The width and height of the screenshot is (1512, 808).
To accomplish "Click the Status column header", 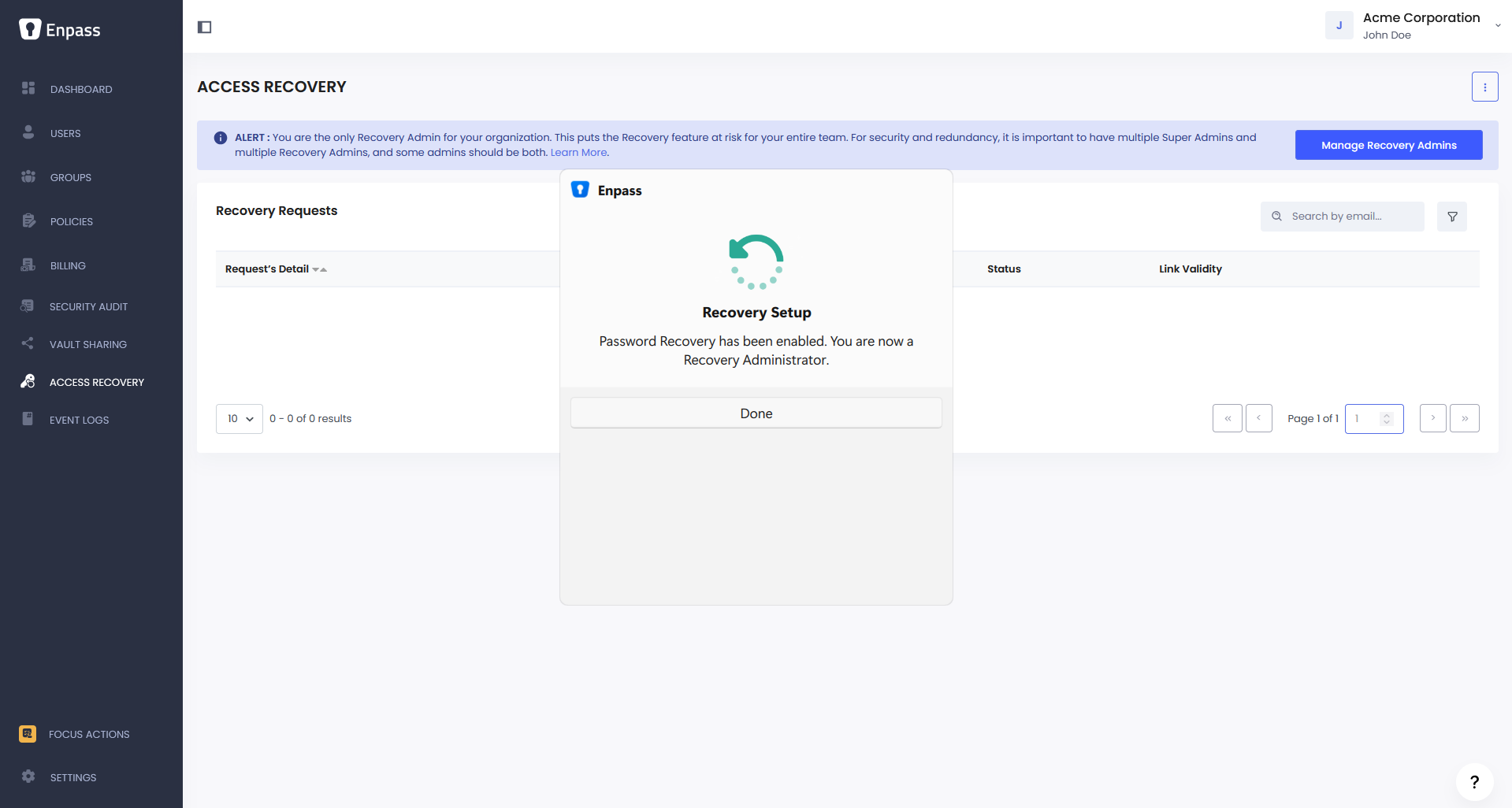I will point(1004,269).
